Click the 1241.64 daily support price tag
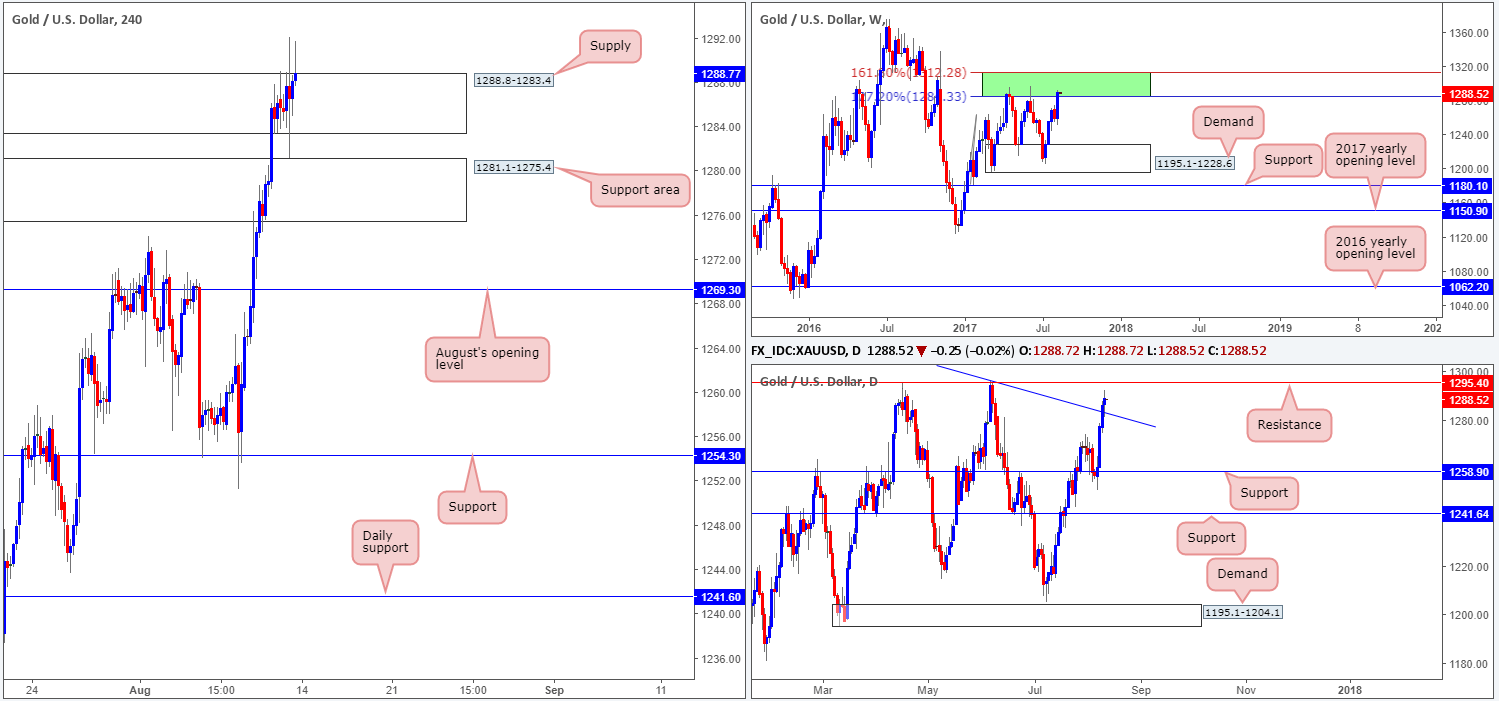The height and width of the screenshot is (701, 1499). pos(1470,514)
